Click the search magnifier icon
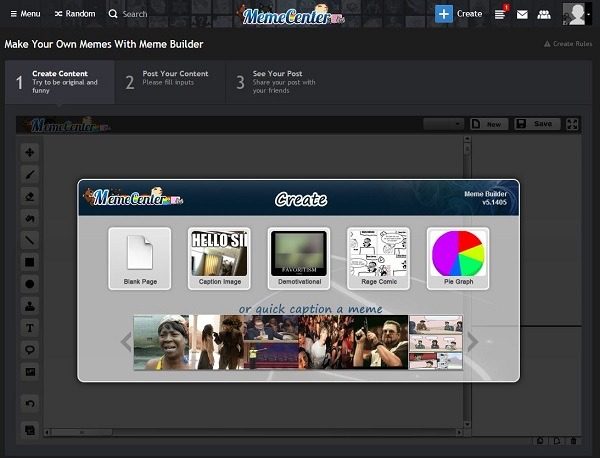 (113, 14)
